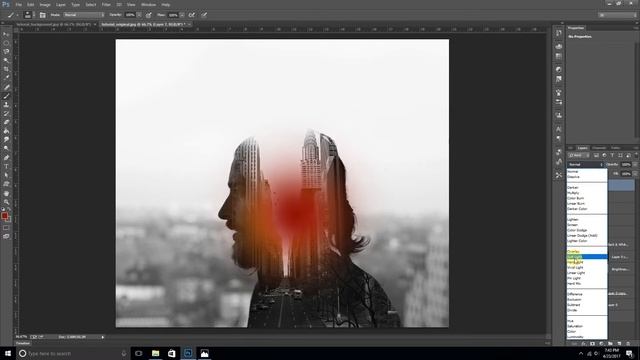The height and width of the screenshot is (360, 640).
Task: Click the brush Flow value field
Action: click(173, 15)
